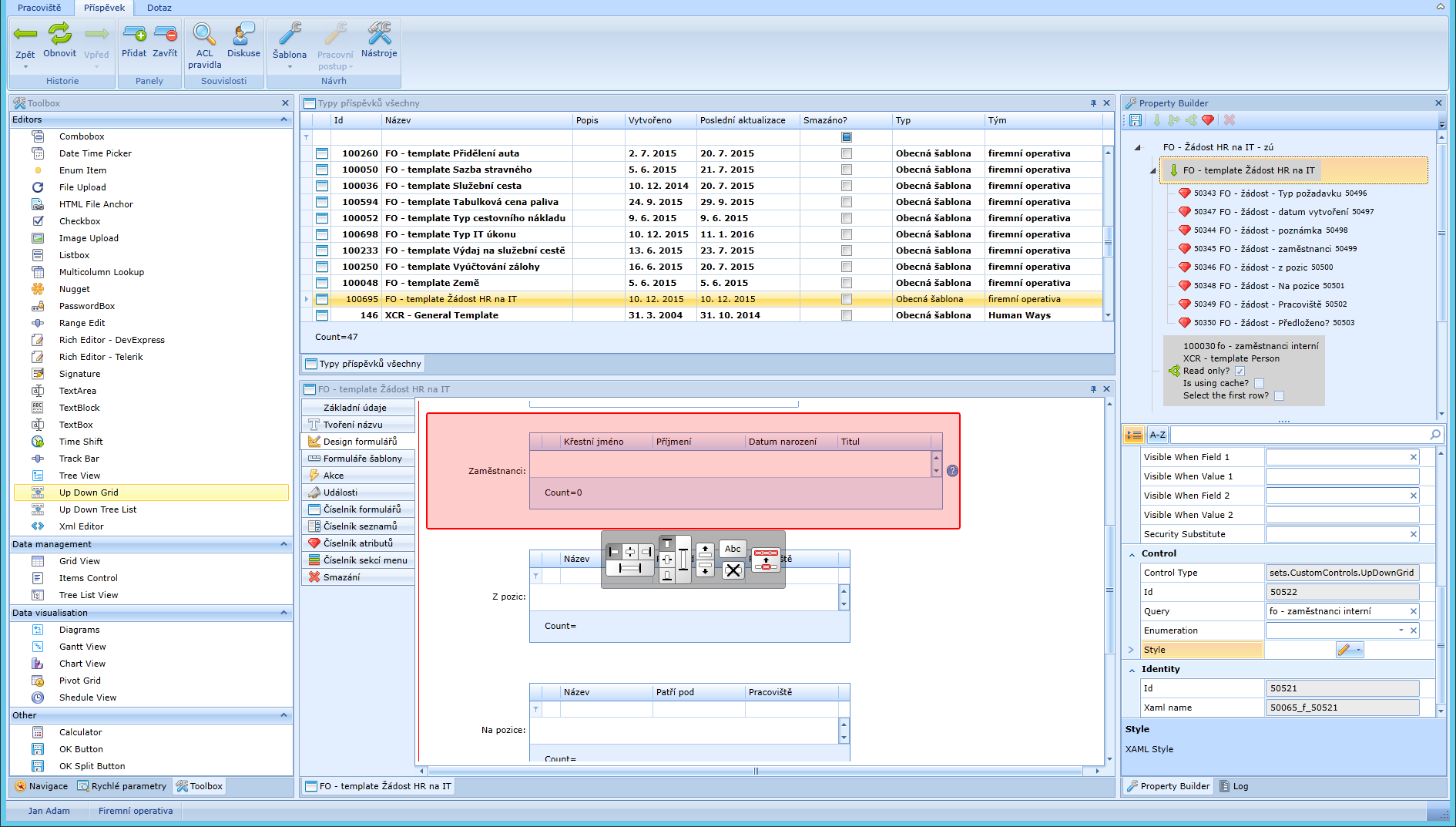This screenshot has width=1456, height=827.
Task: Toggle the Read only? checkbox
Action: click(1240, 371)
